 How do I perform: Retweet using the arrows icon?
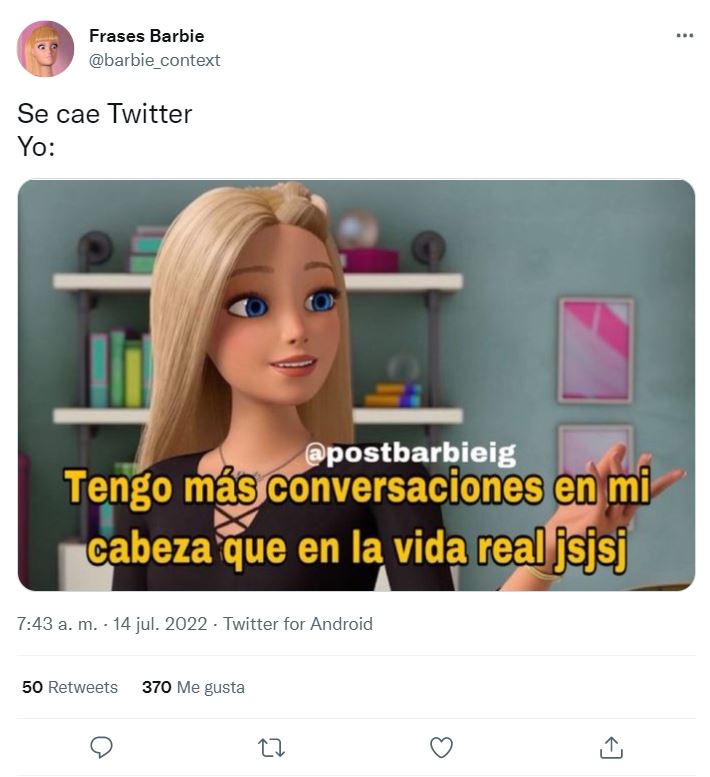point(272,748)
